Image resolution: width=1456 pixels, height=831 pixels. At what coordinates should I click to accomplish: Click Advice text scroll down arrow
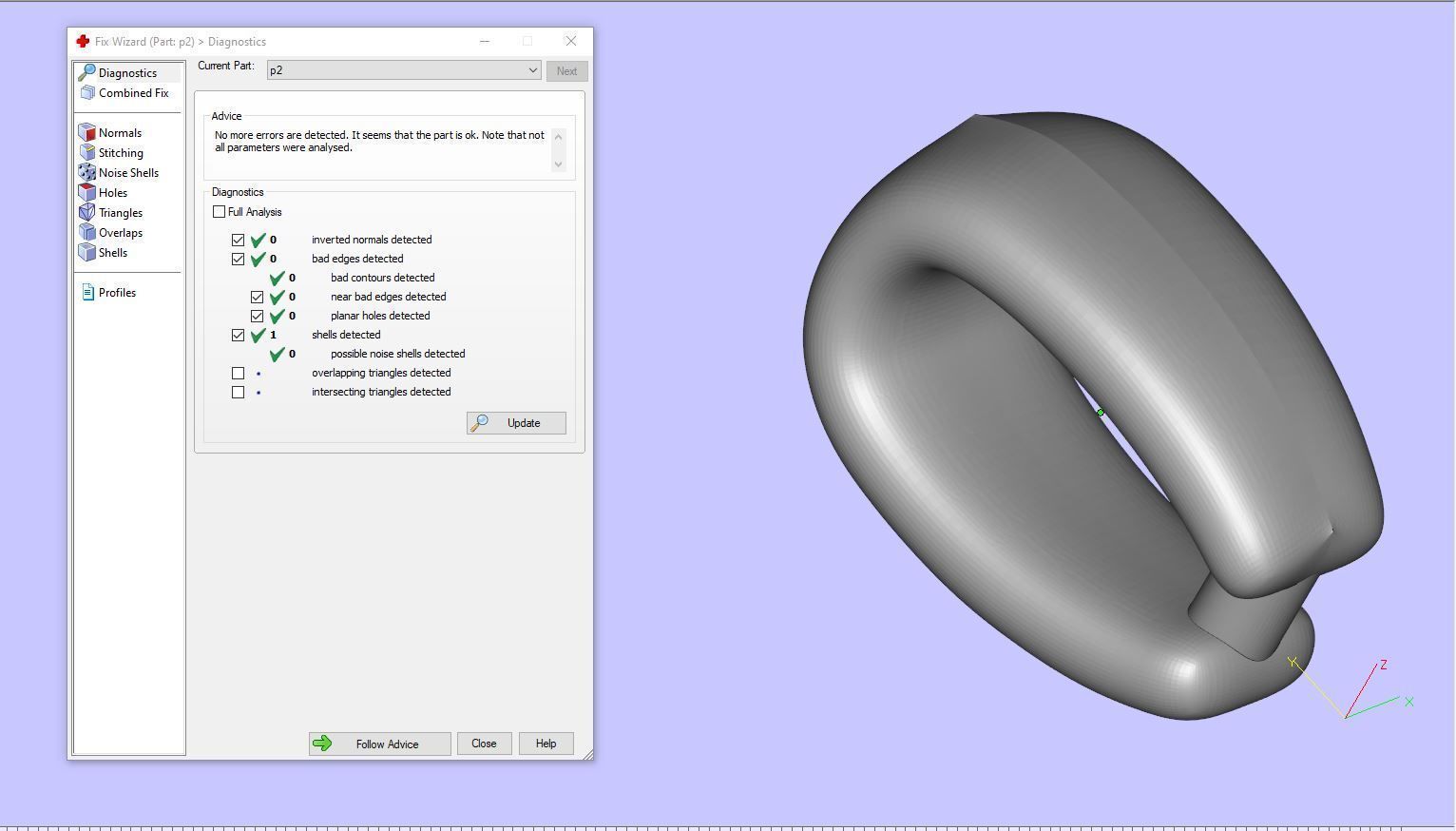coord(559,164)
